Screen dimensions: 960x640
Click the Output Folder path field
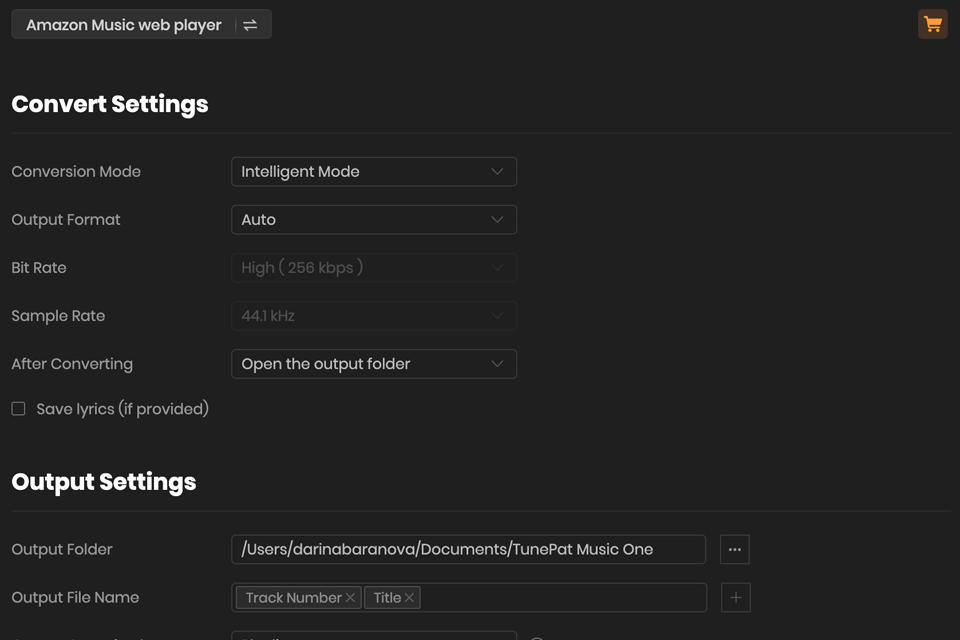coord(468,549)
